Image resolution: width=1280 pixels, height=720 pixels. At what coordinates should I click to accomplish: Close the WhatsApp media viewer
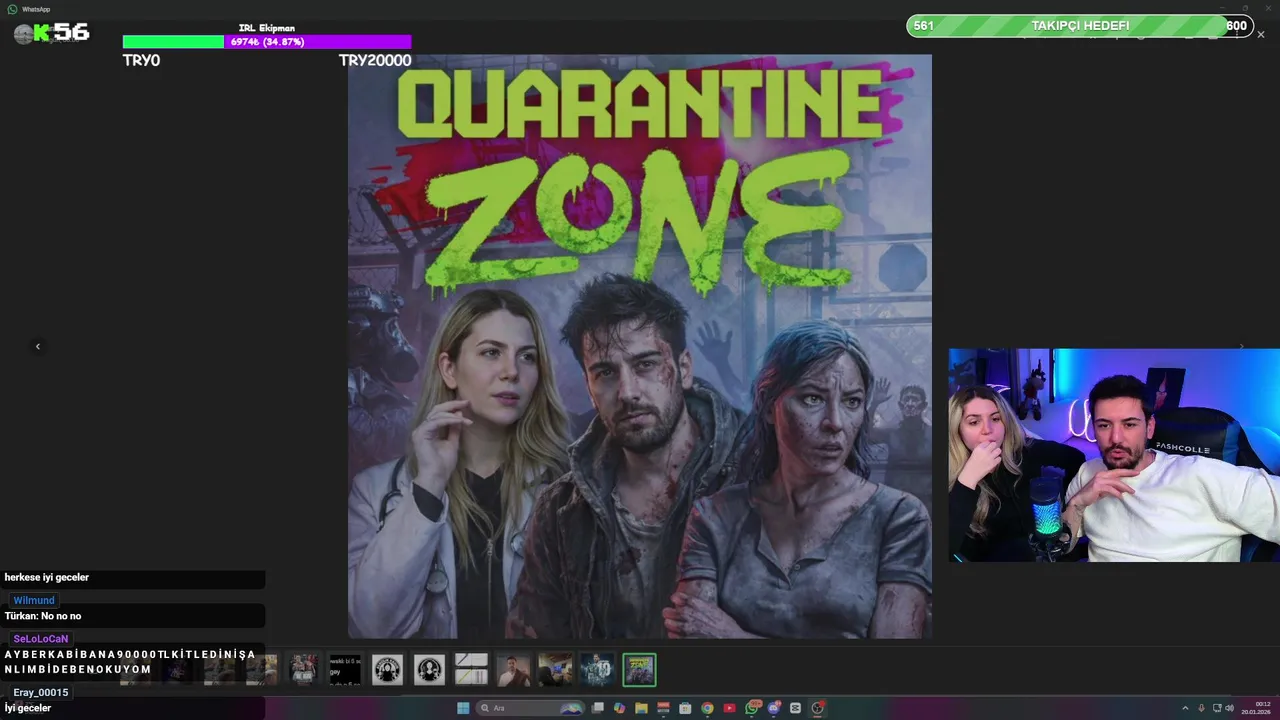(x=1261, y=34)
